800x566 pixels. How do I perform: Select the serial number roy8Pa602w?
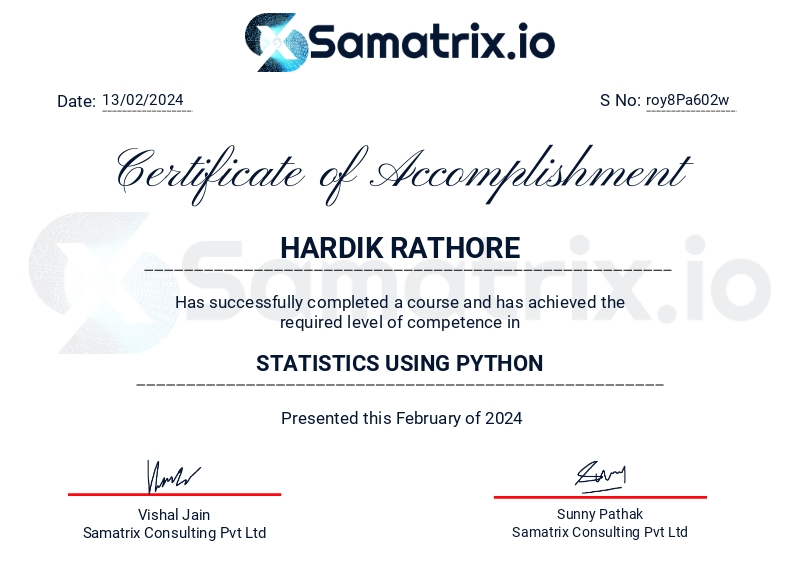[x=688, y=100]
